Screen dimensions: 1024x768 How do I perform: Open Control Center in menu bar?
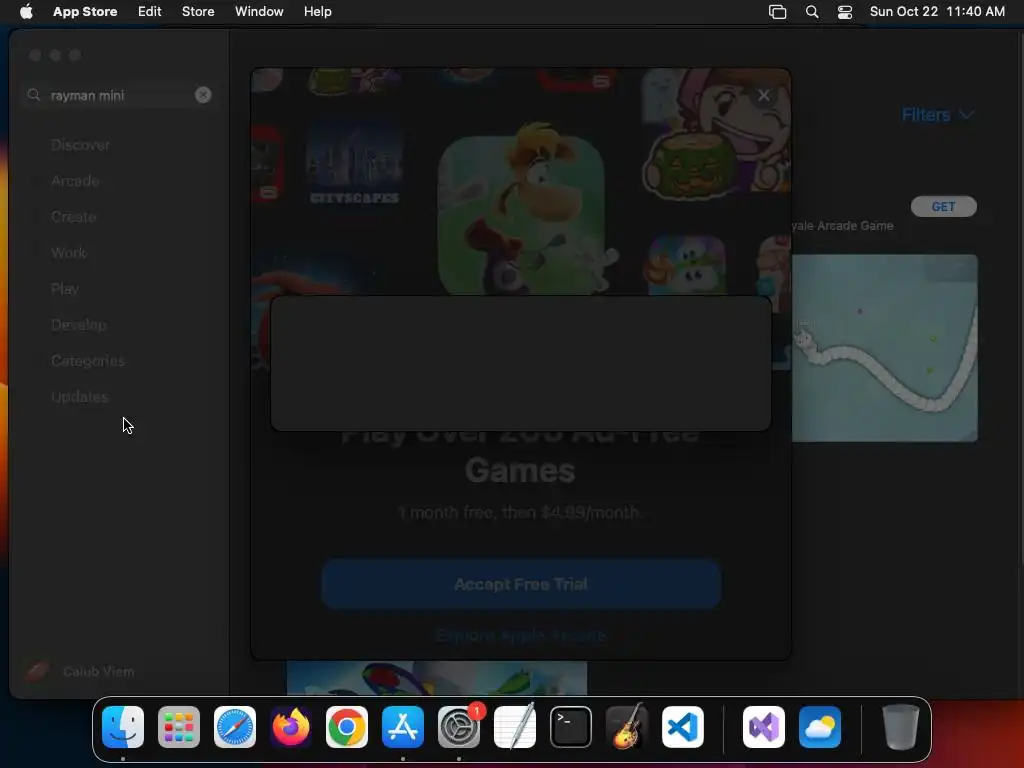[845, 12]
